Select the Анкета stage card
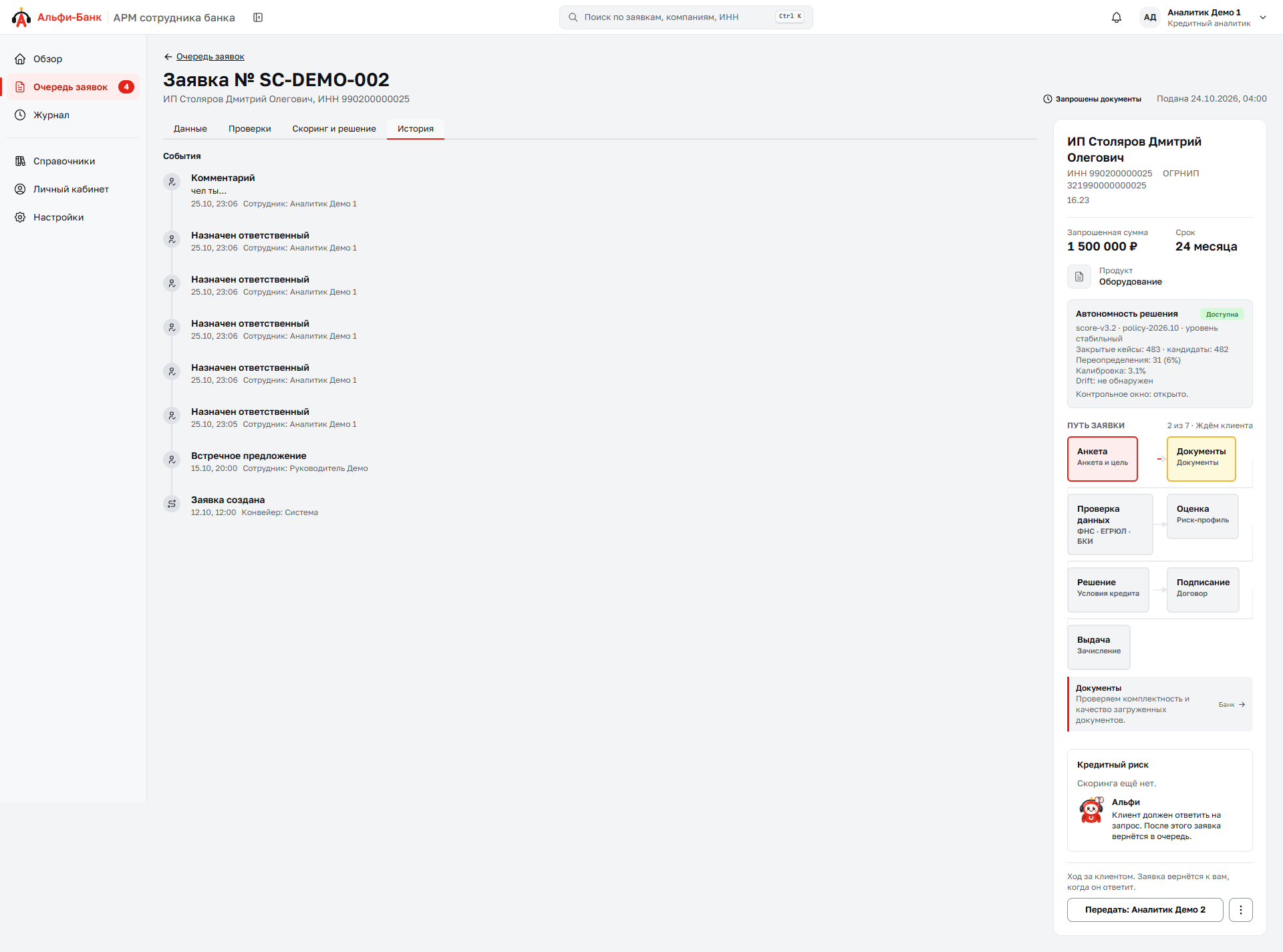1283x952 pixels. [1103, 459]
